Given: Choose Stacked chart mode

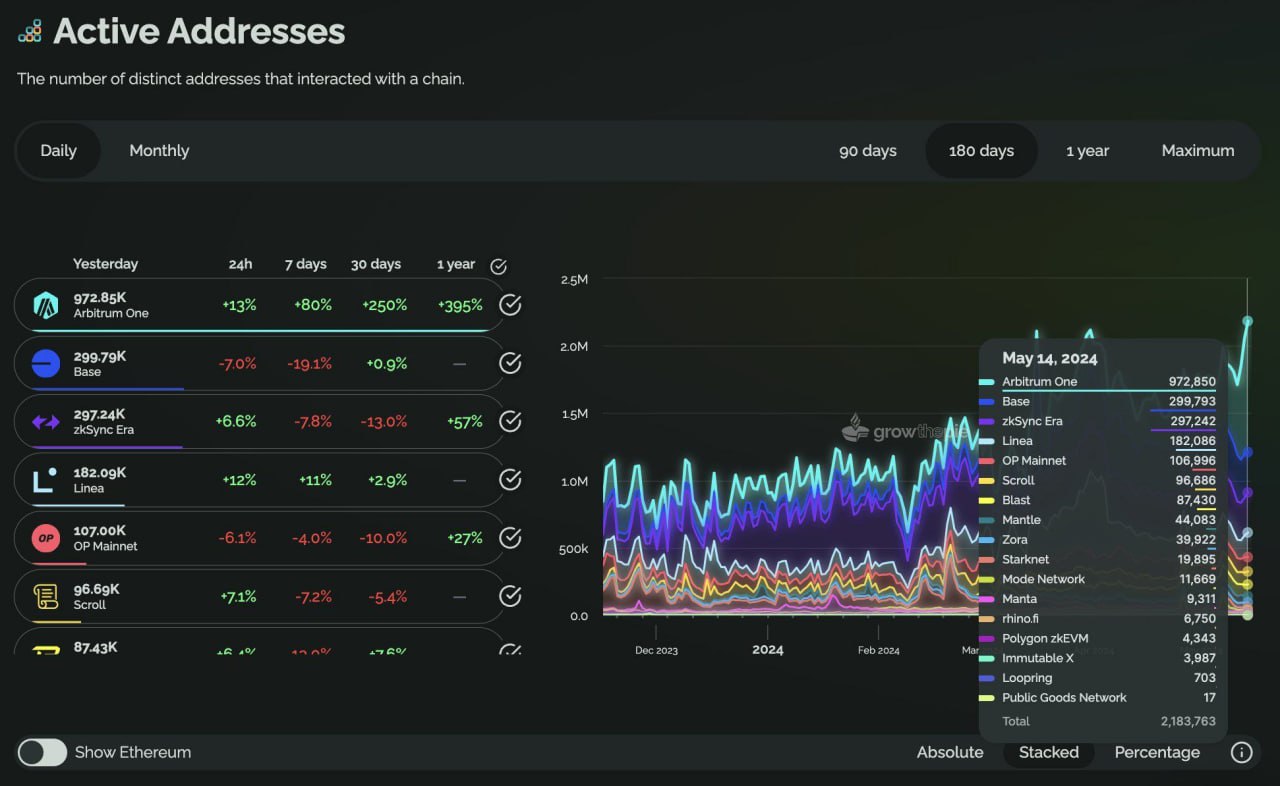Looking at the screenshot, I should point(1049,752).
